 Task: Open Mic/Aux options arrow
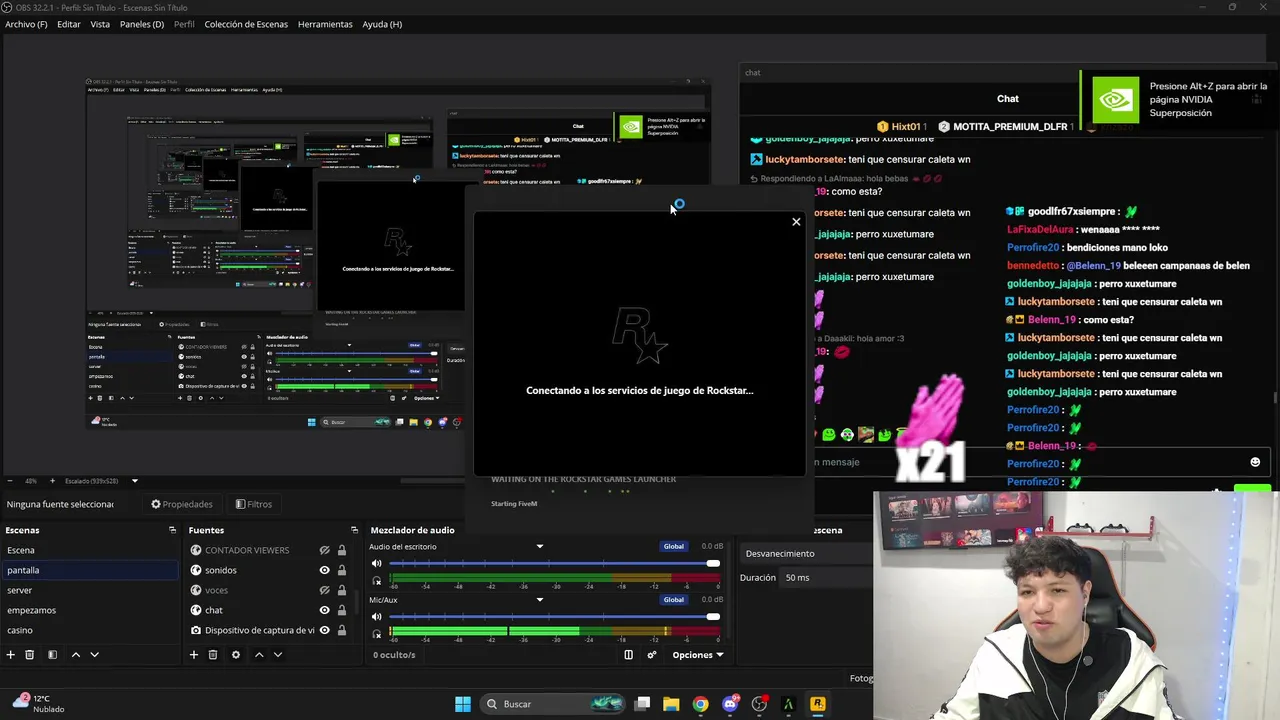pos(540,600)
